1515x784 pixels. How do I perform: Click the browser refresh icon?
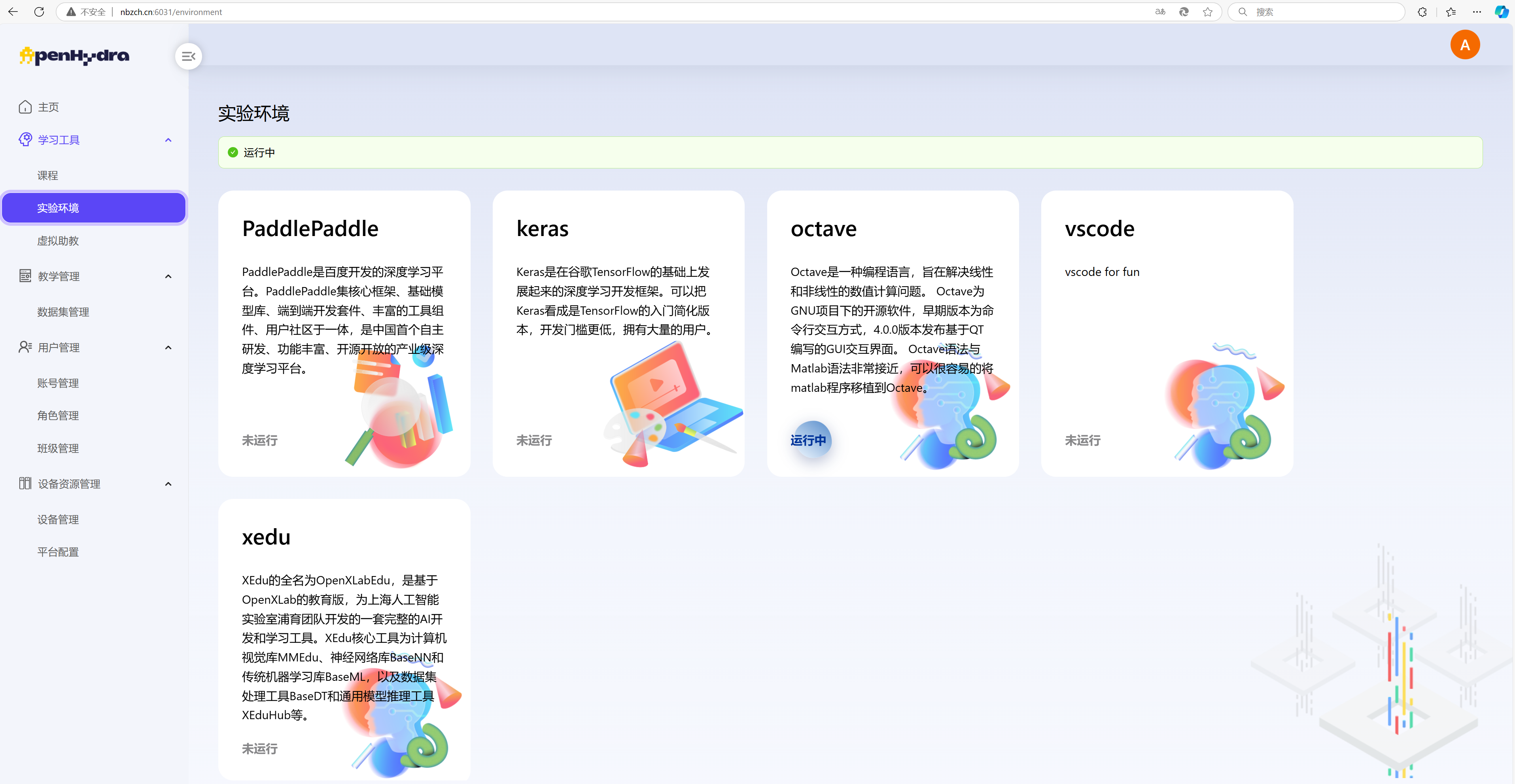click(x=40, y=12)
